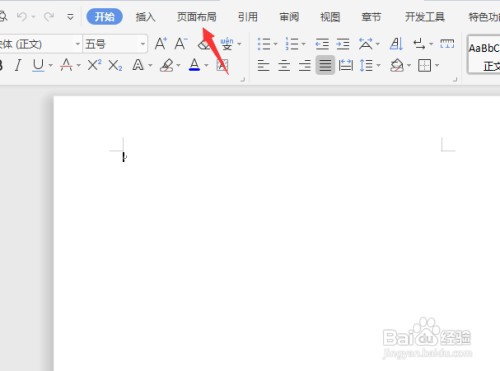Toggle italic formatting

pyautogui.click(x=18, y=65)
